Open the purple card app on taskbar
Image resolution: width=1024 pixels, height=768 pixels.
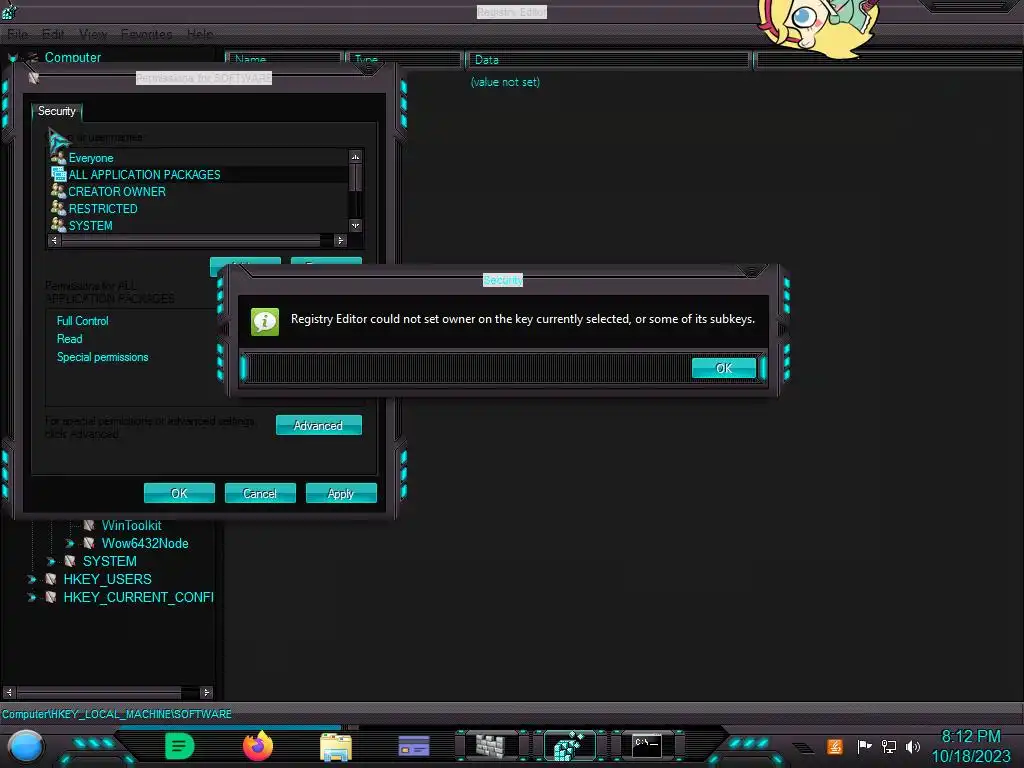pyautogui.click(x=414, y=746)
